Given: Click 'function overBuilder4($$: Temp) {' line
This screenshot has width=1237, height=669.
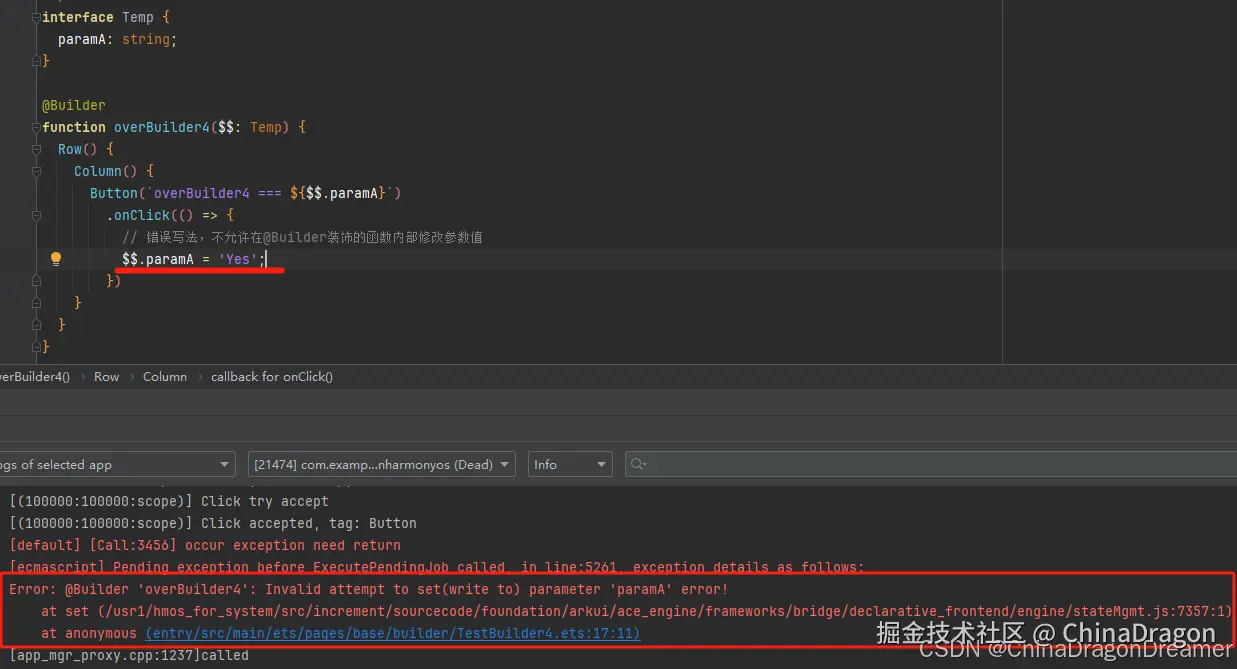Looking at the screenshot, I should [x=174, y=127].
